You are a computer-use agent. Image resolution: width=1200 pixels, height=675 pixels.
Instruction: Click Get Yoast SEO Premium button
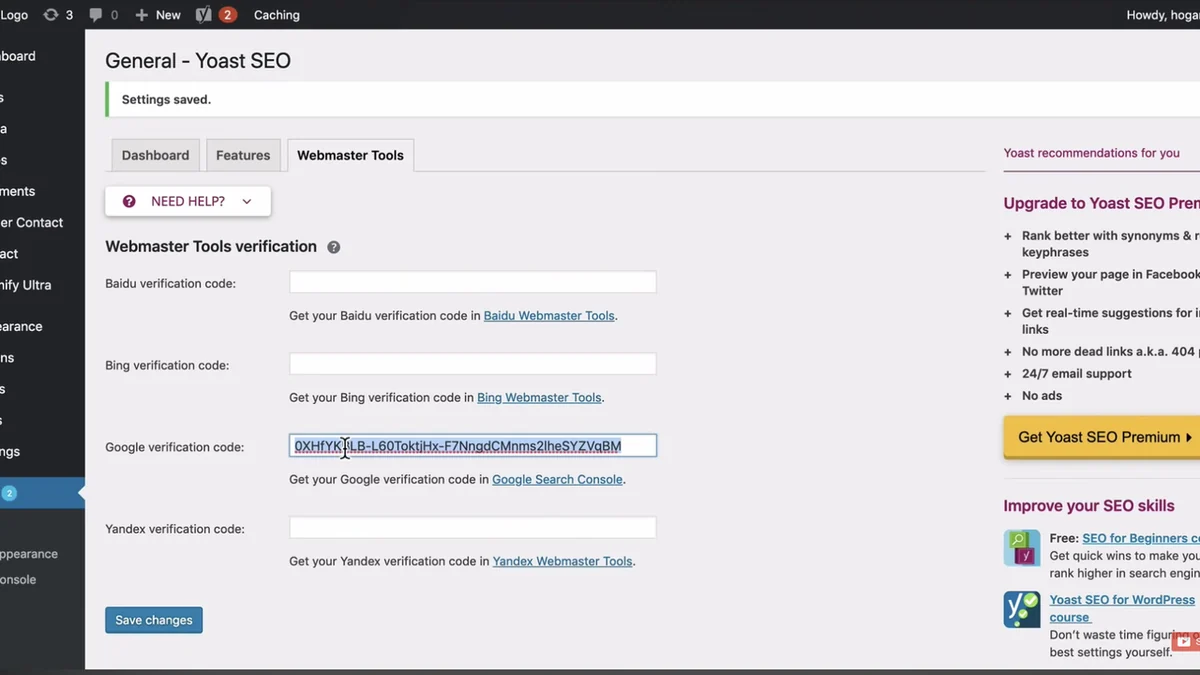click(x=1101, y=437)
